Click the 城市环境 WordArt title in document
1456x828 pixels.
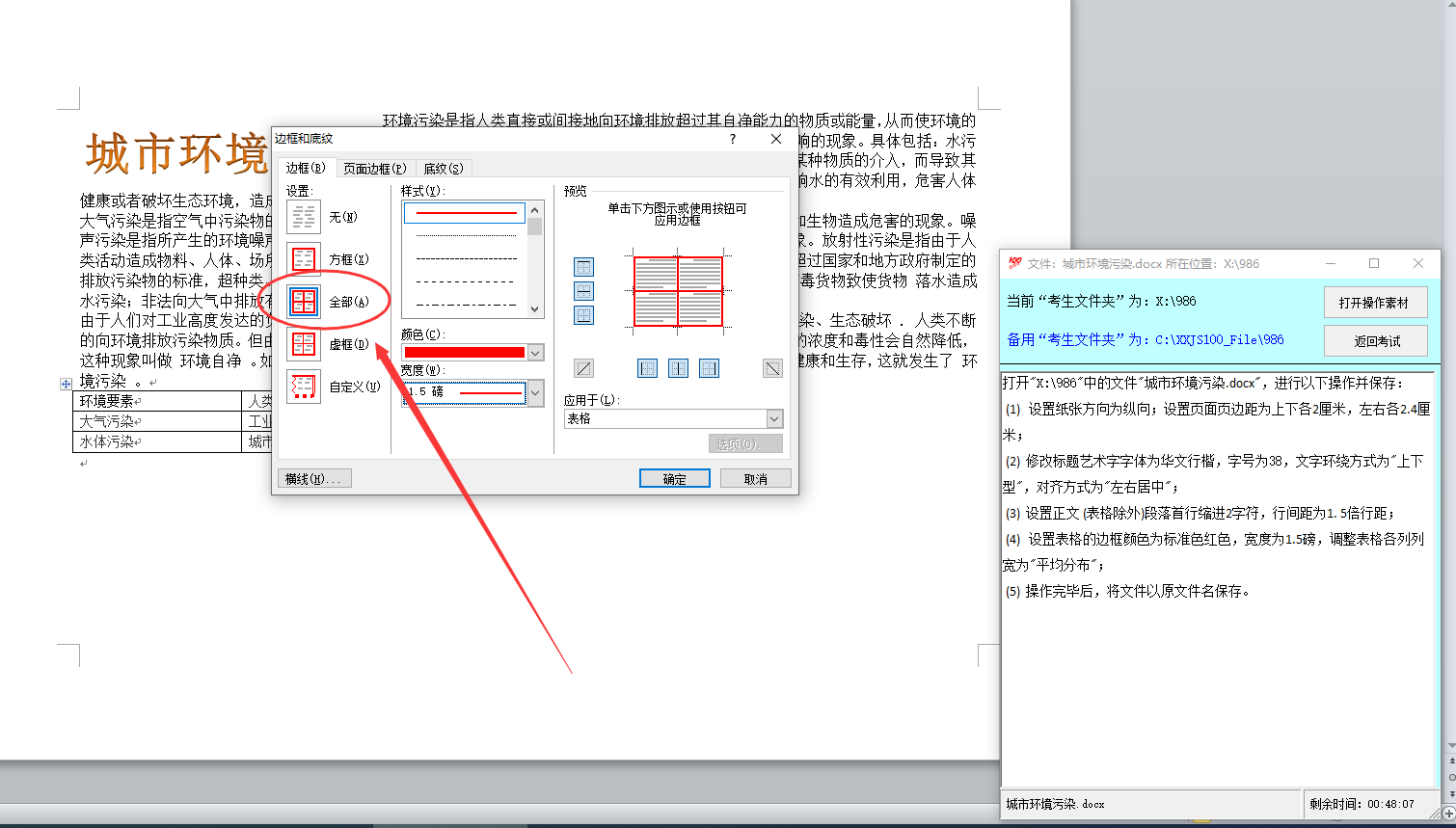click(176, 154)
